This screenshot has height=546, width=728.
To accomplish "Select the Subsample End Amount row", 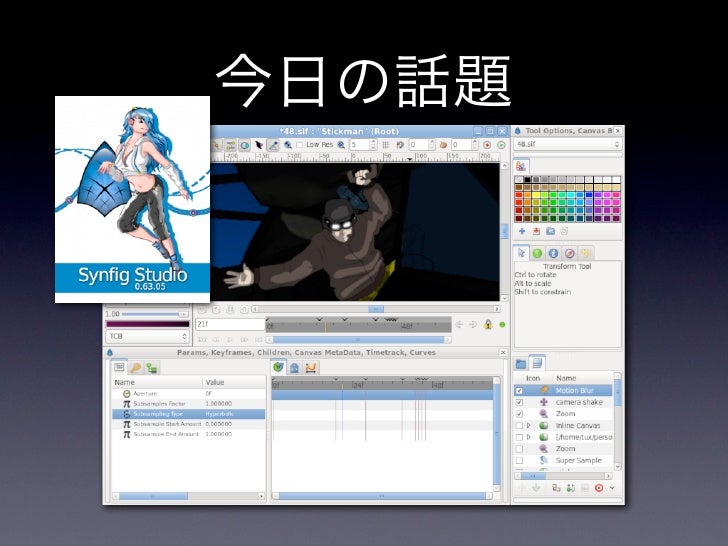I will click(188, 434).
